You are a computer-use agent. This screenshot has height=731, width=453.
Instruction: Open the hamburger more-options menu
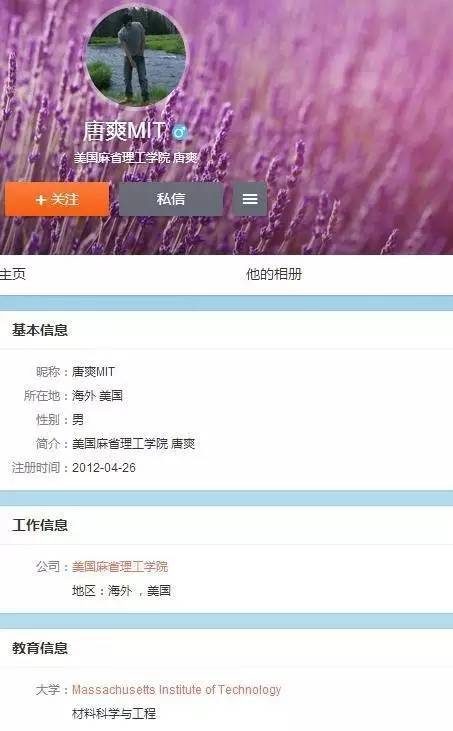(250, 199)
